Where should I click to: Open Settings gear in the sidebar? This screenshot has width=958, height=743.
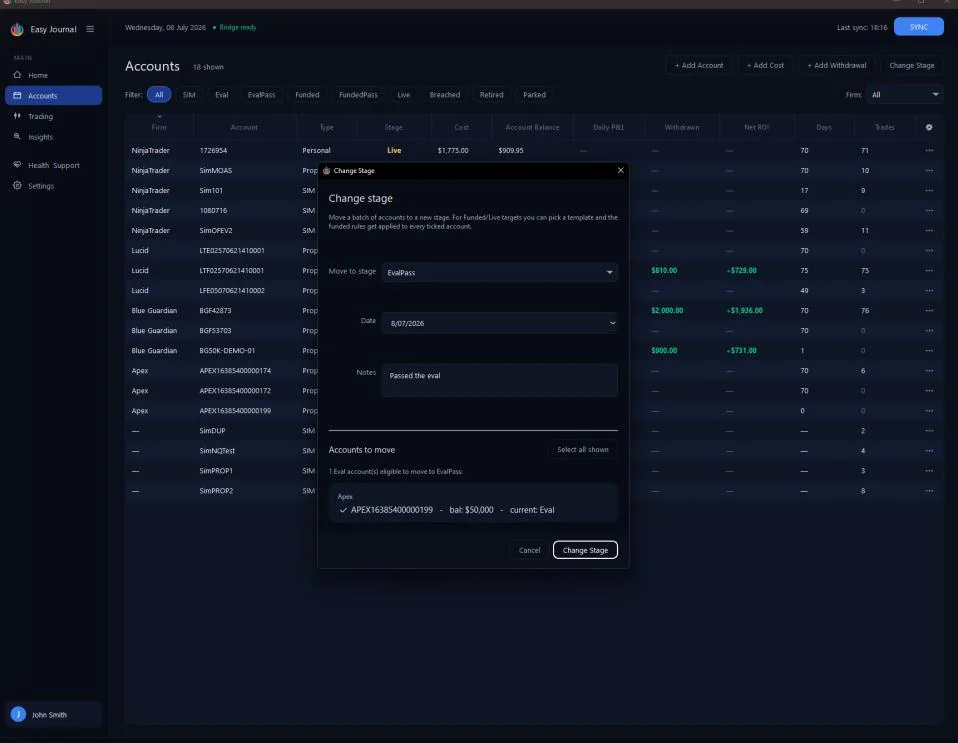tap(17, 185)
